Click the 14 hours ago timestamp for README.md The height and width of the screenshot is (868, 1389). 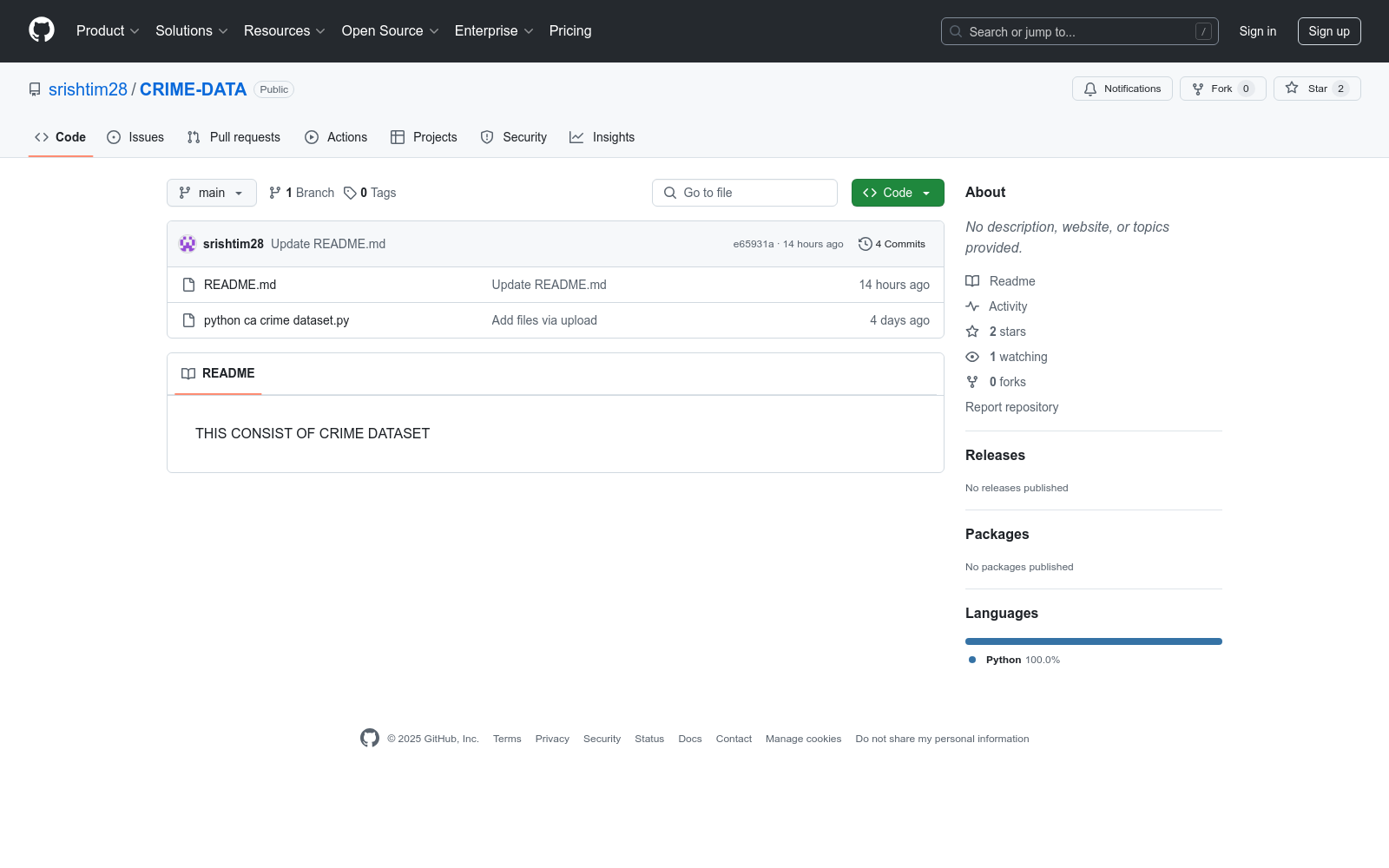pos(894,285)
